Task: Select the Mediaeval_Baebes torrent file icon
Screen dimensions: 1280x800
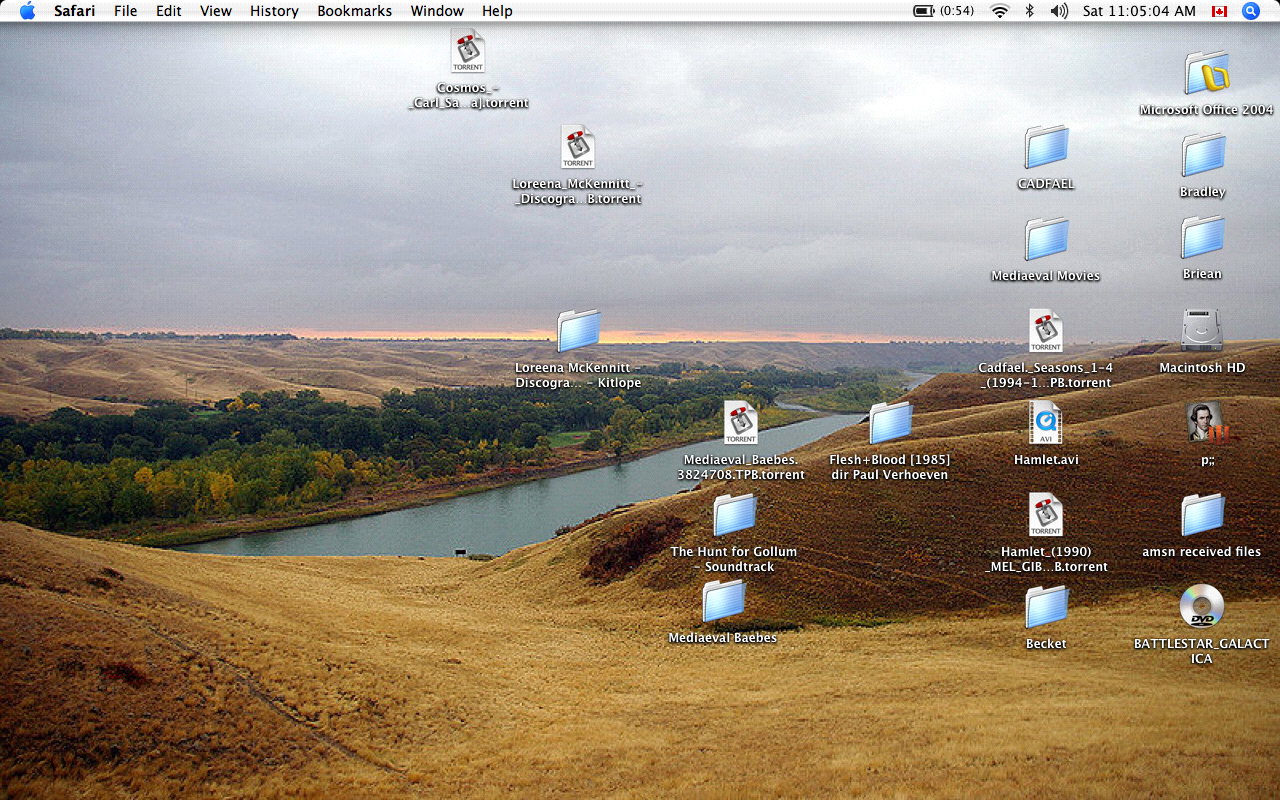Action: (741, 423)
